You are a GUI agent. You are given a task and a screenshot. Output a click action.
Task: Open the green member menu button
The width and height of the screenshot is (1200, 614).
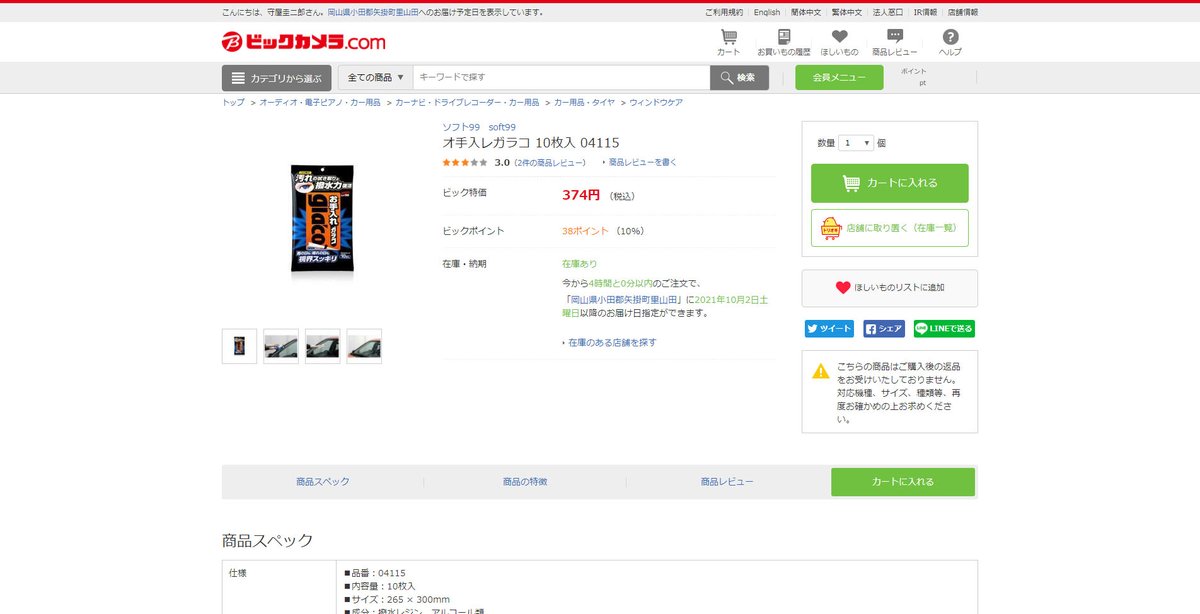(x=839, y=78)
